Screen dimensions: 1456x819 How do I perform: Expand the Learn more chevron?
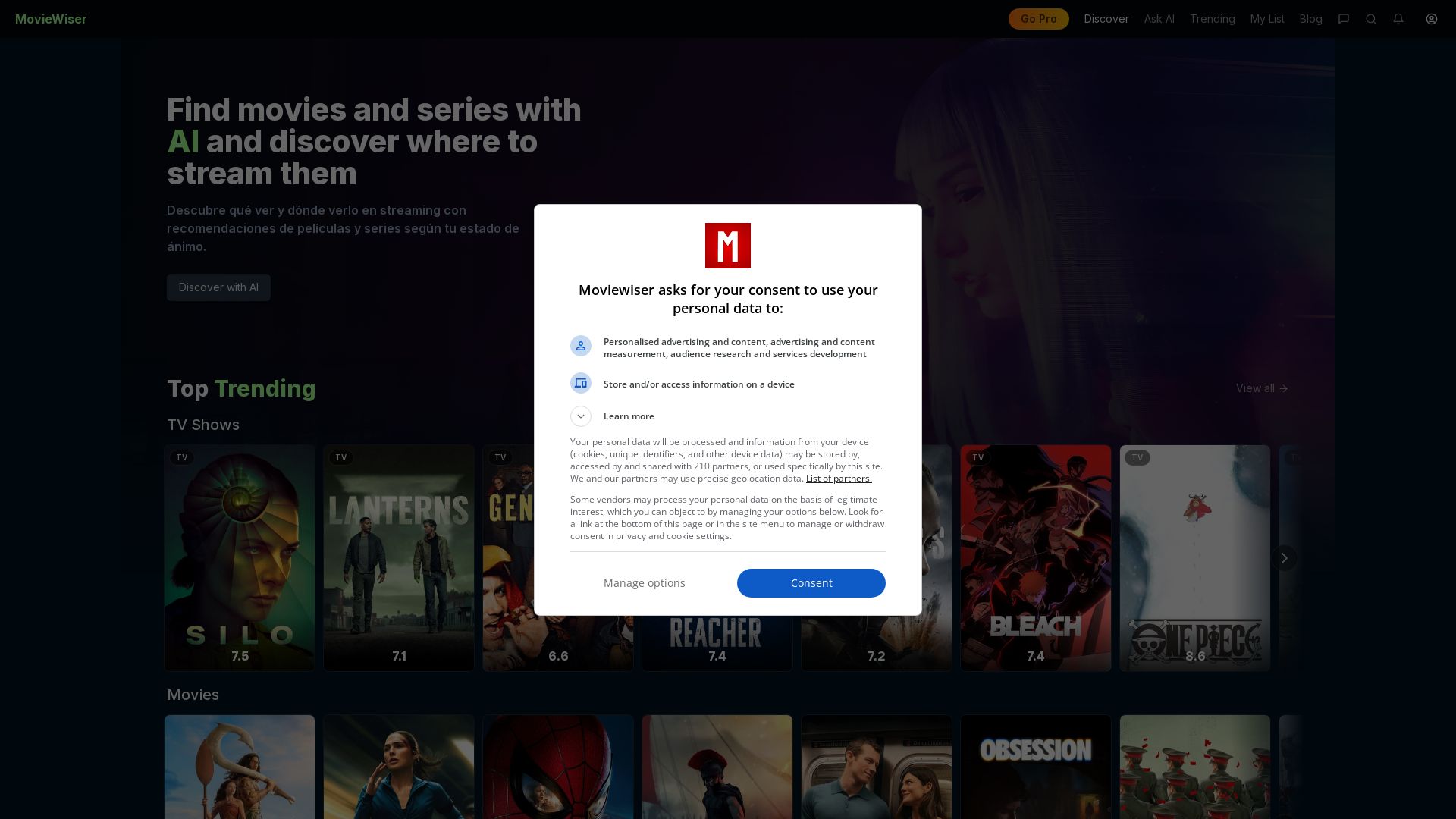[581, 416]
